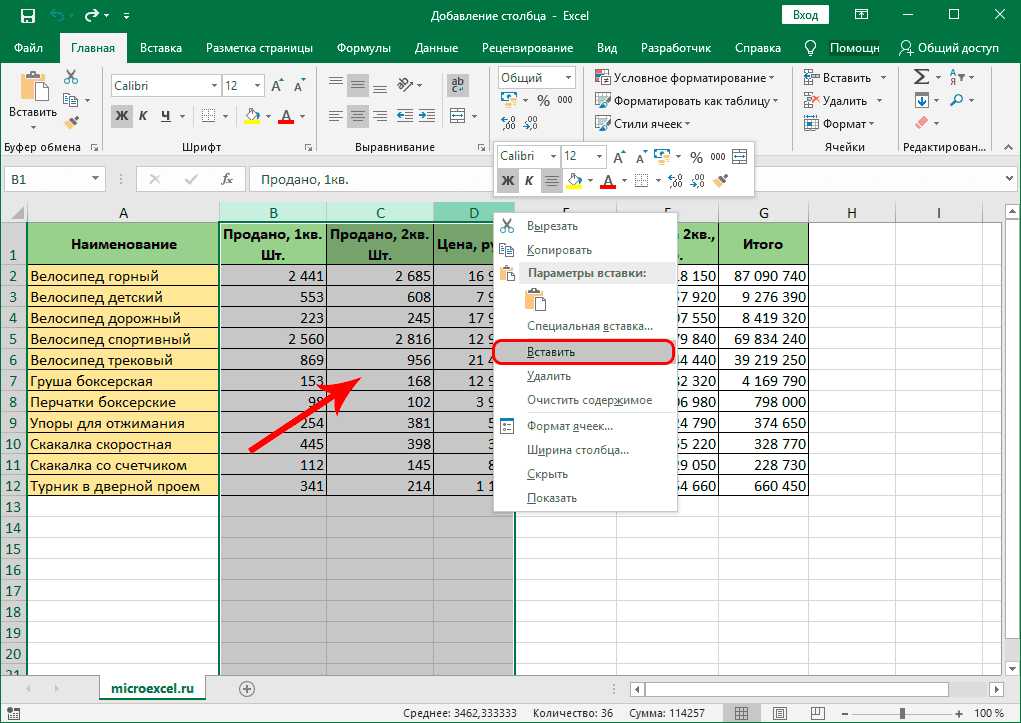Open the Общий number format dropdown
This screenshot has width=1021, height=723.
point(535,77)
